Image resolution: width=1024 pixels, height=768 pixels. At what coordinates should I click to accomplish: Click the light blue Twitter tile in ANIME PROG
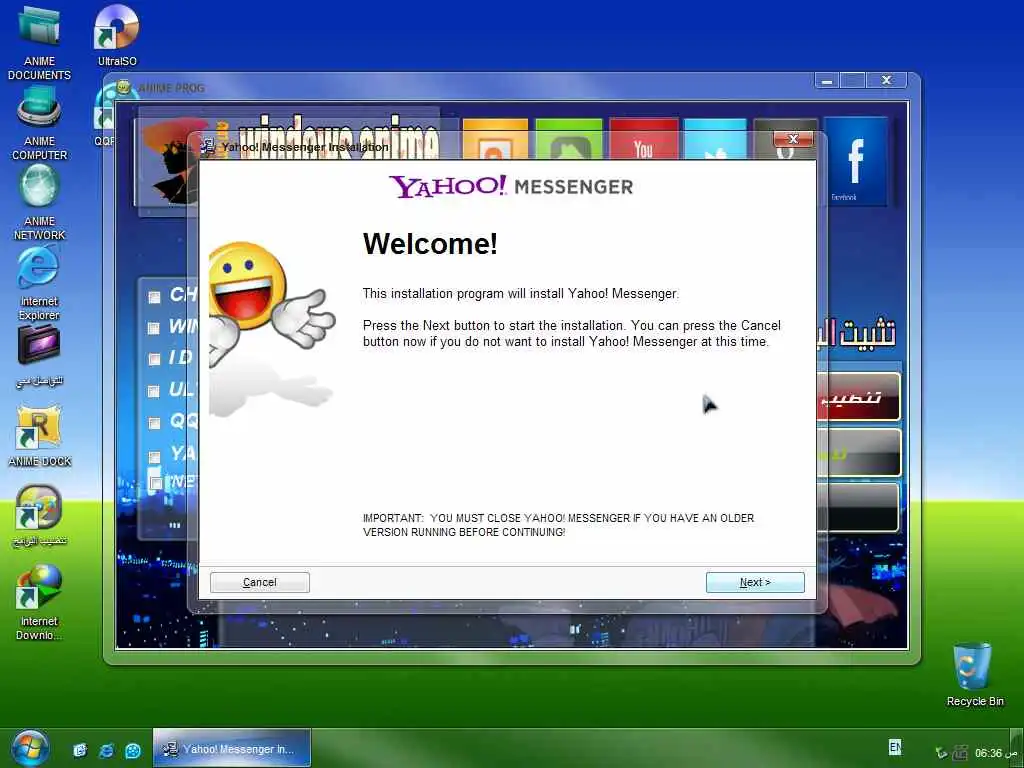715,138
